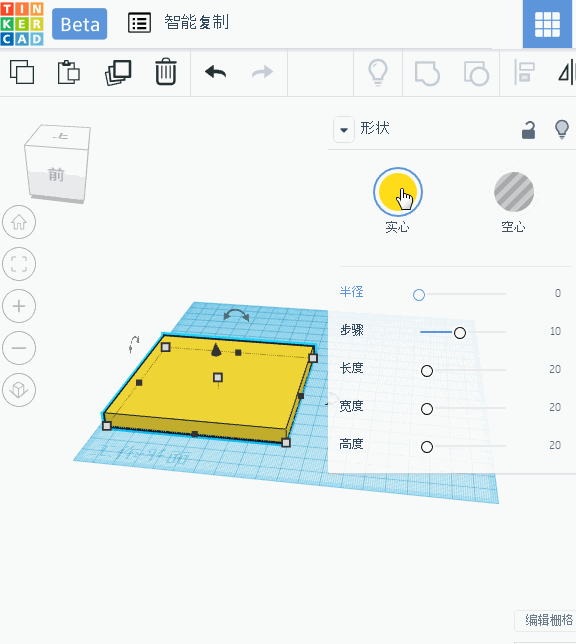Open the designs list icon
Image resolution: width=576 pixels, height=644 pixels.
(x=139, y=23)
